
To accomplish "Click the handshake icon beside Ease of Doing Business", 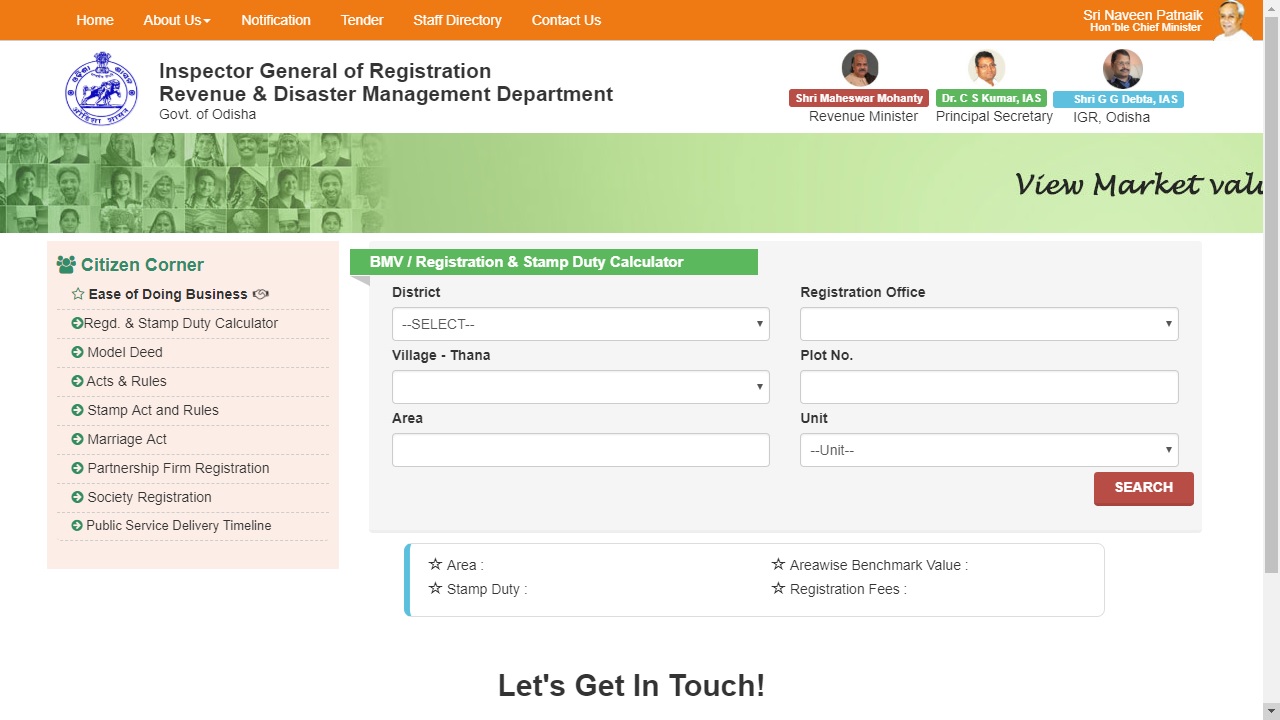I will [x=261, y=294].
